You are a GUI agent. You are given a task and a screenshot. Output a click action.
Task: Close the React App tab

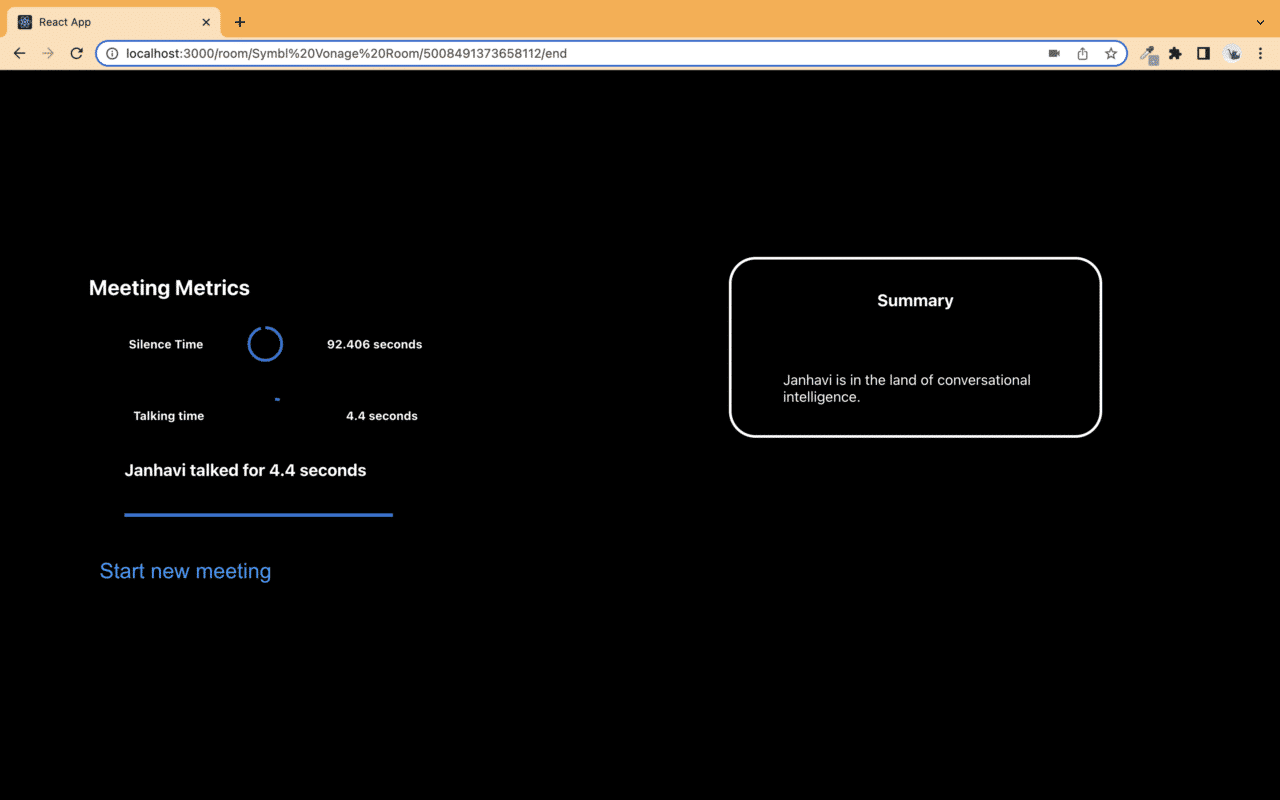coord(206,22)
